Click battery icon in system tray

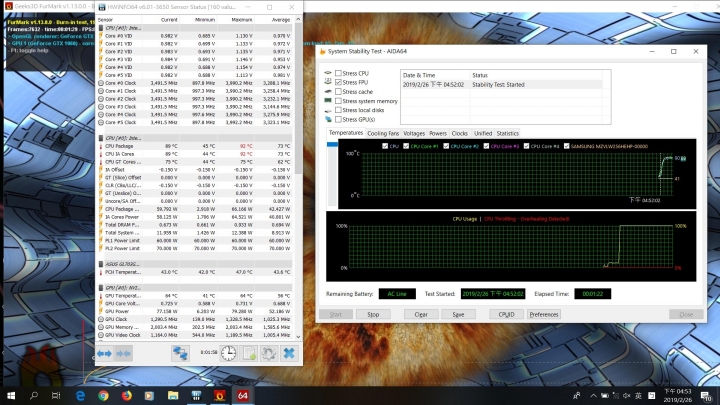(x=605, y=395)
